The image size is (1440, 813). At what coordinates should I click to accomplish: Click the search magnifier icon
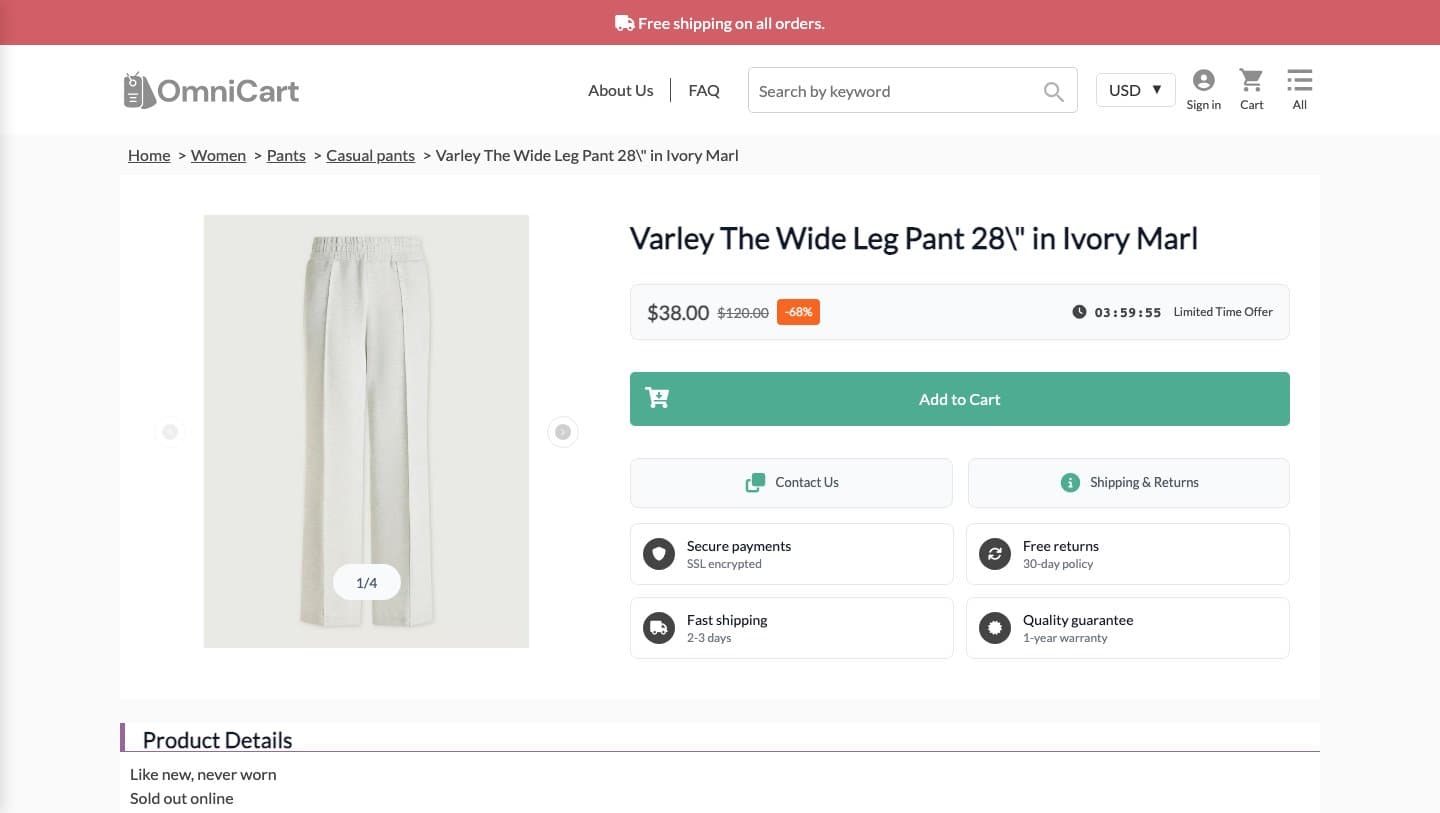[1053, 91]
